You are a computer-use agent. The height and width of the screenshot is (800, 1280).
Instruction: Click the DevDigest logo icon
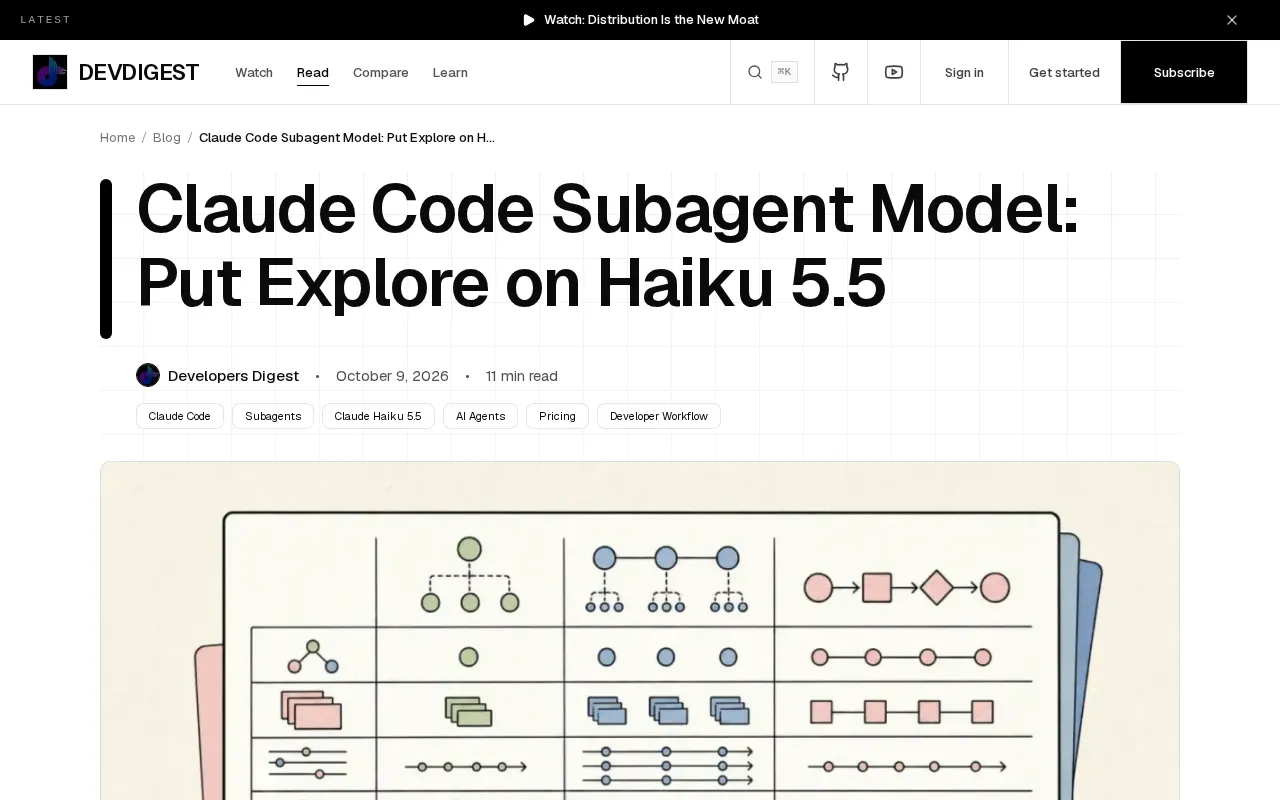click(50, 72)
